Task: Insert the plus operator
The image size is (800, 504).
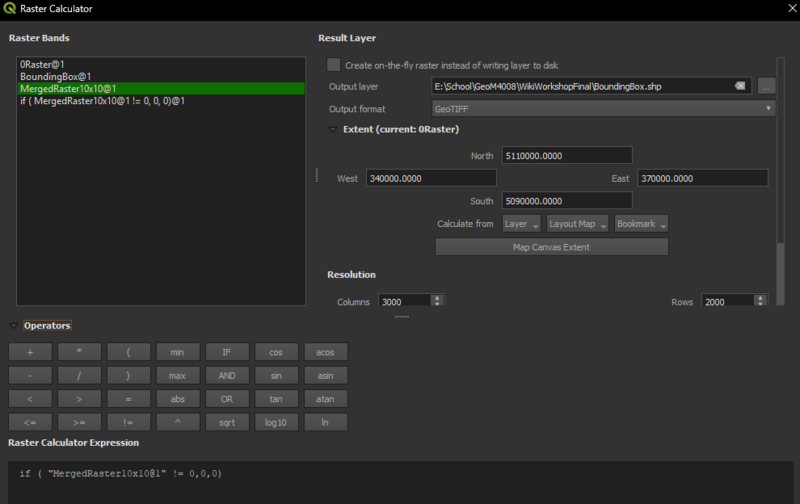Action: point(30,352)
